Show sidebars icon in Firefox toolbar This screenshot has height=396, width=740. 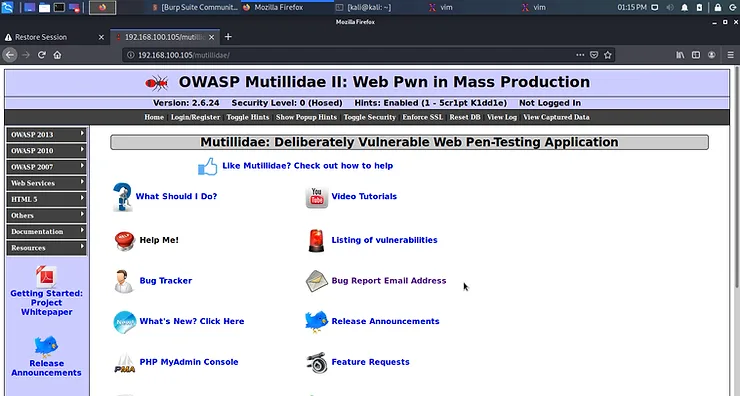pyautogui.click(x=696, y=55)
